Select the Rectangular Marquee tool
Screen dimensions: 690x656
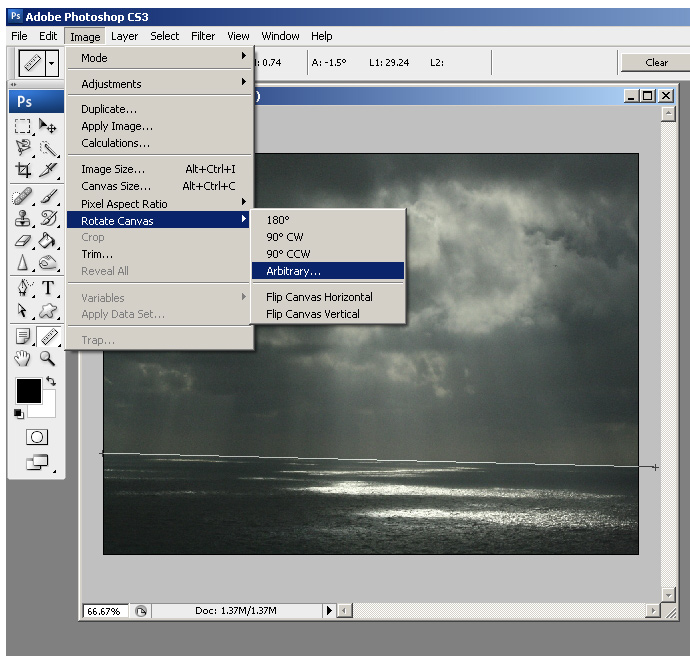(22, 126)
